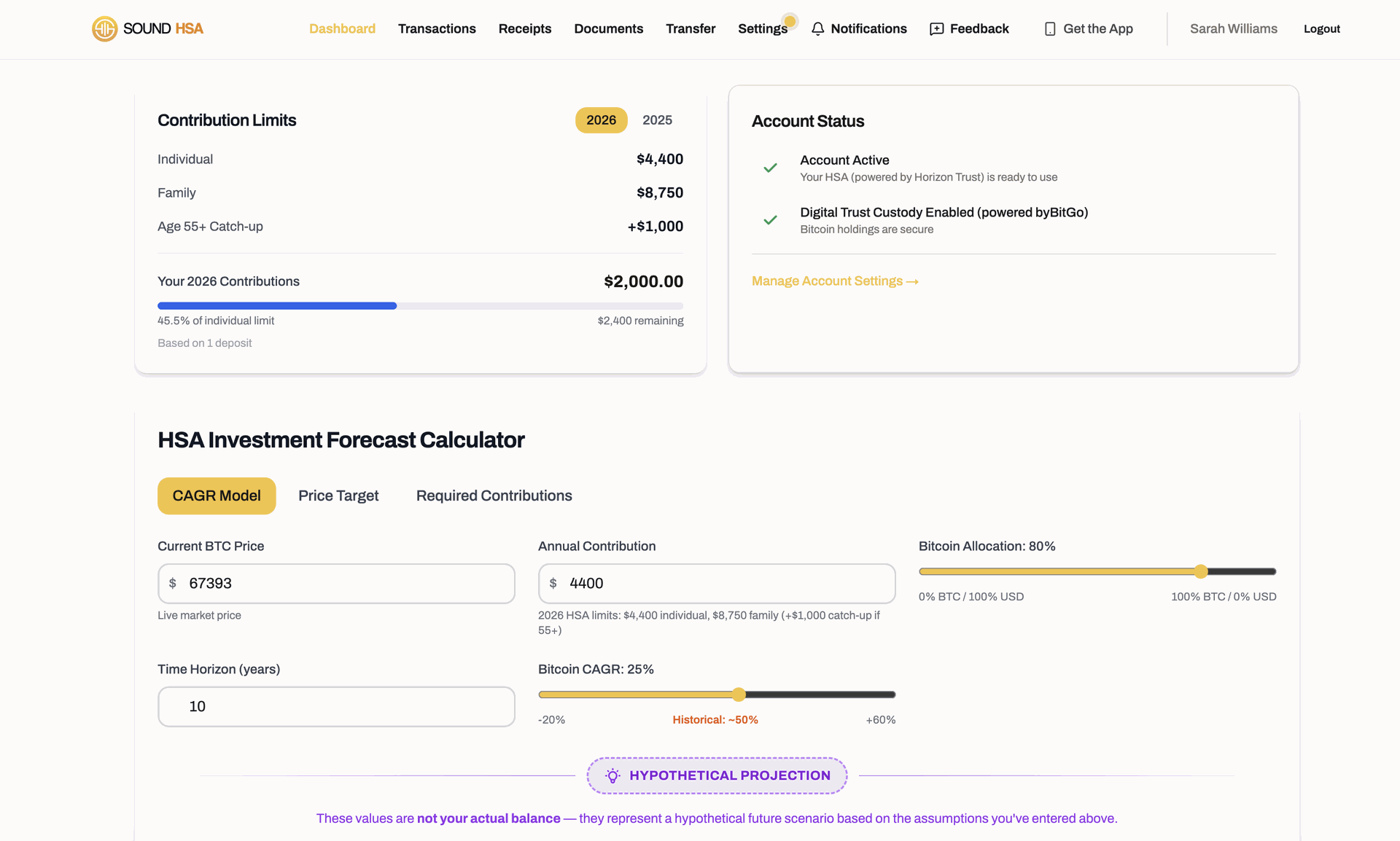1400x841 pixels.
Task: Click the Account Active checkmark icon
Action: [771, 168]
